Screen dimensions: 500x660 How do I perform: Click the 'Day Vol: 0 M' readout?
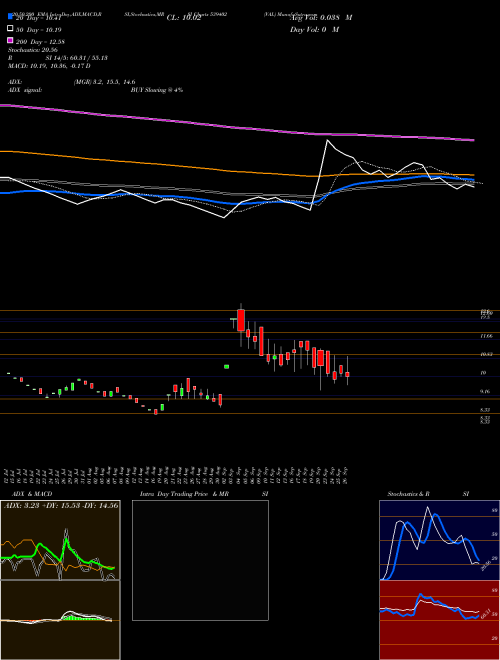tap(314, 30)
